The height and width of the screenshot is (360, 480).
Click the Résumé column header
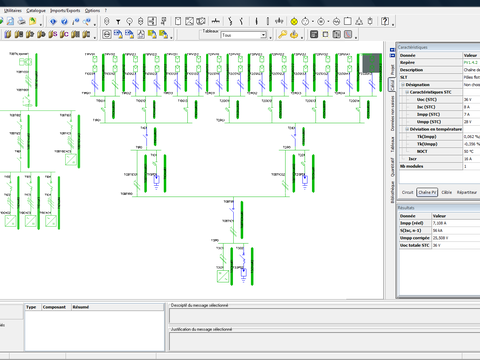(118, 307)
